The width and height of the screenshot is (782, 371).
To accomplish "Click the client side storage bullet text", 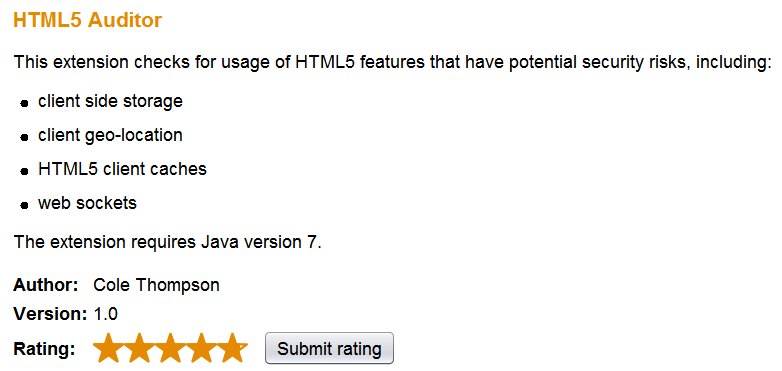I will [x=110, y=101].
